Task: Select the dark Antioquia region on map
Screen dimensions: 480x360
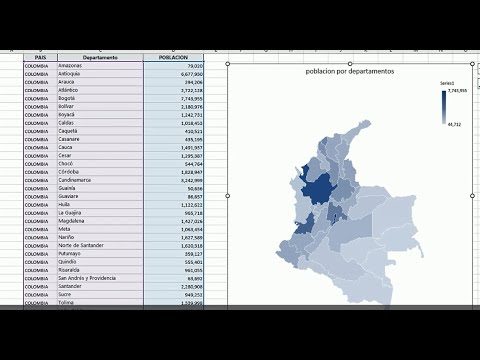Action: pos(317,191)
